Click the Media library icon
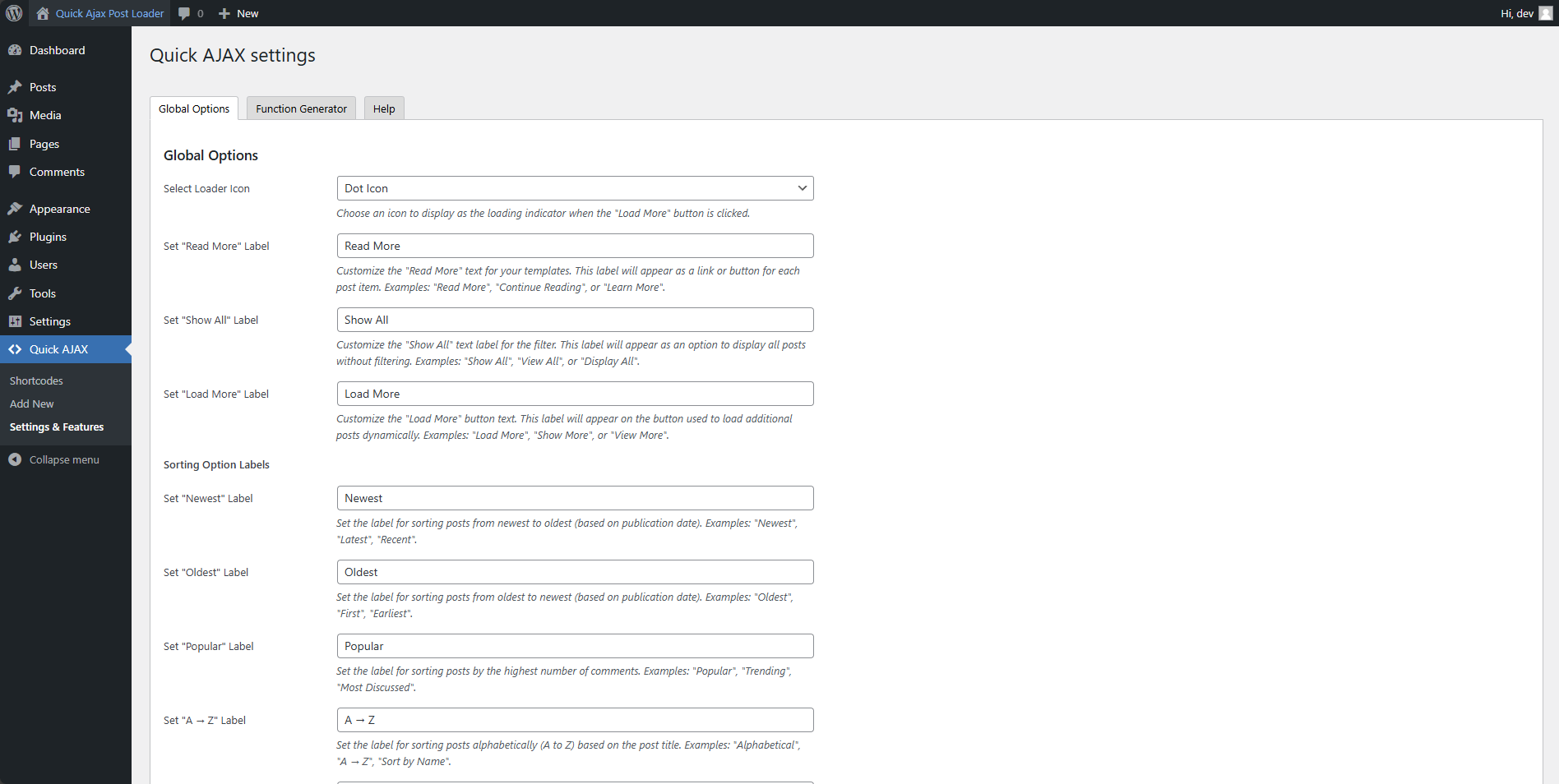Image resolution: width=1559 pixels, height=784 pixels. point(15,115)
